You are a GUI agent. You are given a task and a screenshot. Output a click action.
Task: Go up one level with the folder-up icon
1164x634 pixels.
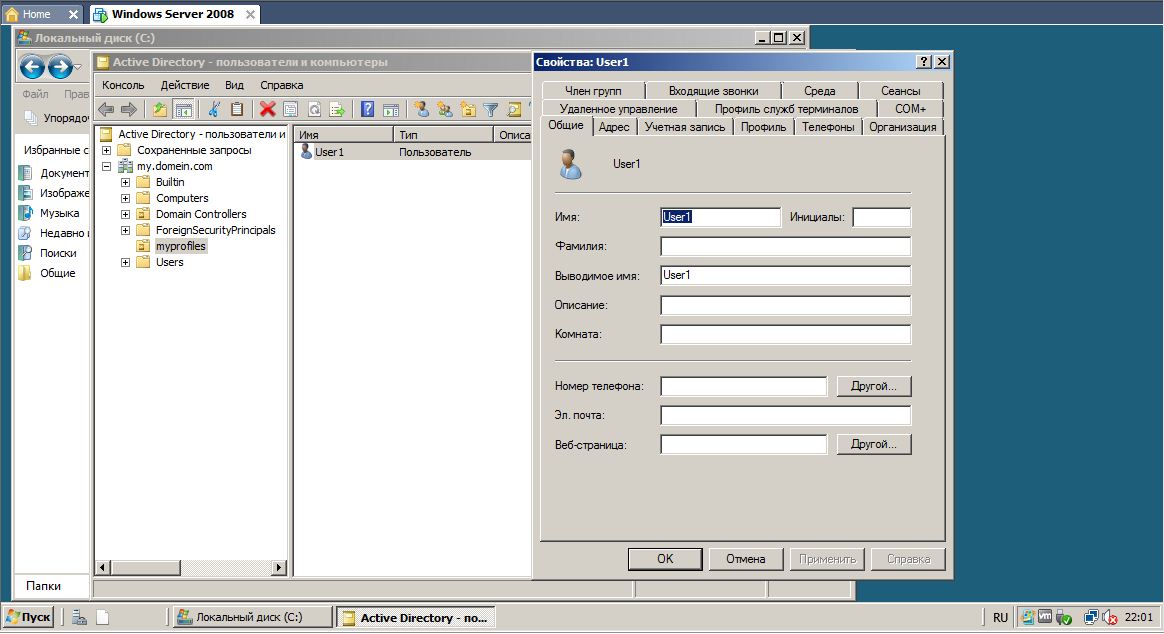point(160,110)
